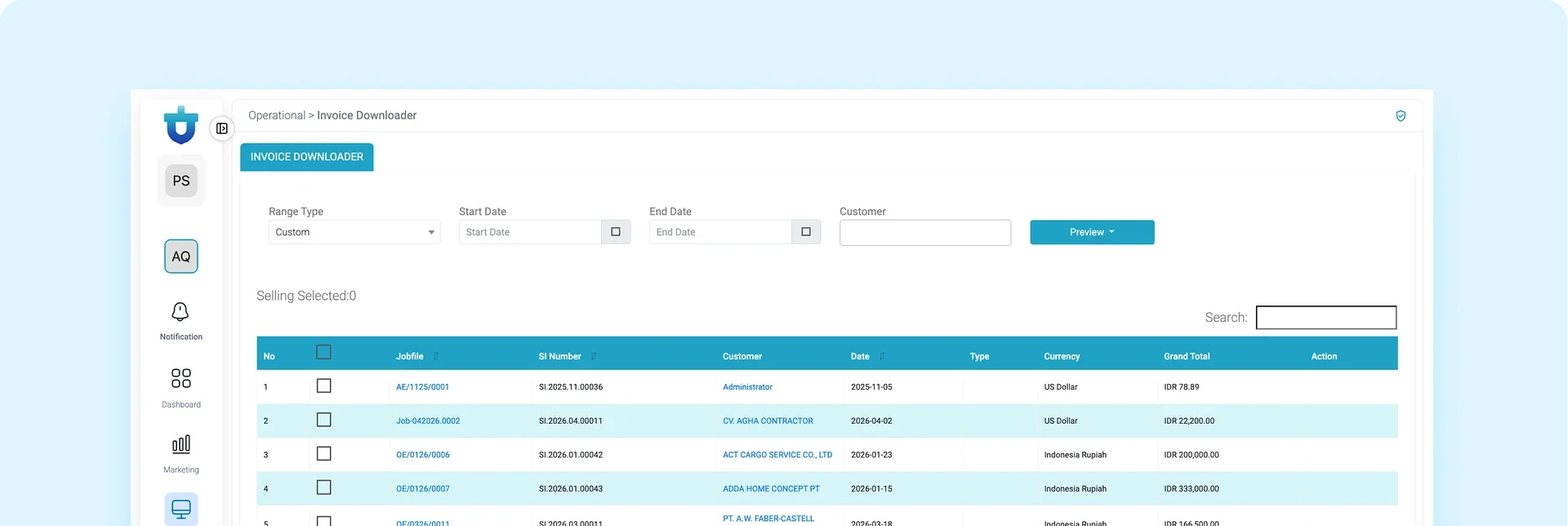Select amount IDR 333,000.00
This screenshot has width=1568, height=526.
pos(1192,489)
